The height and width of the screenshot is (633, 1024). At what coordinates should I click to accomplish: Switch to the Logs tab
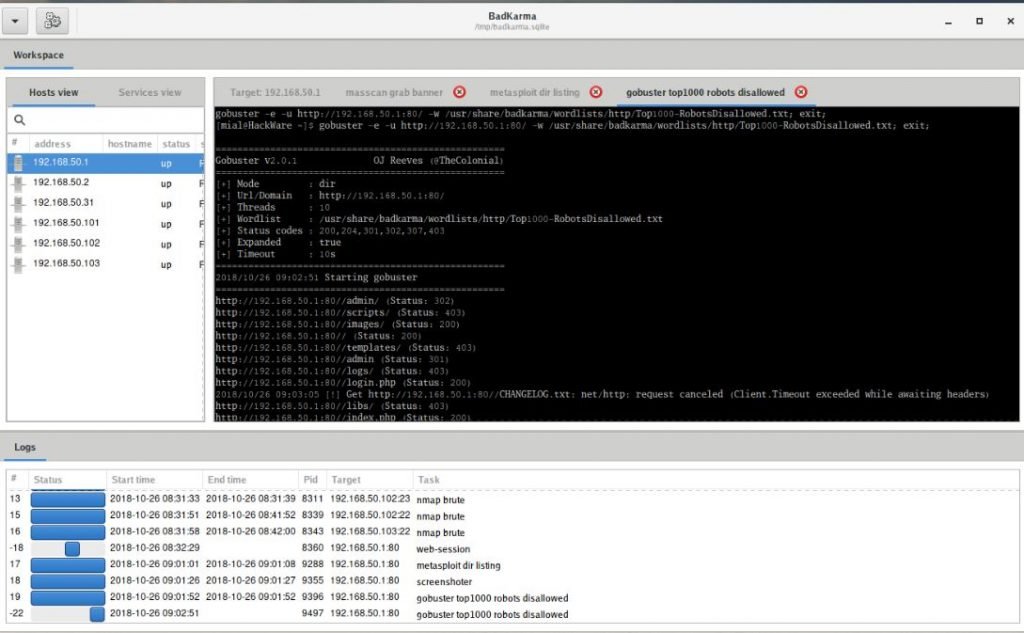[25, 447]
